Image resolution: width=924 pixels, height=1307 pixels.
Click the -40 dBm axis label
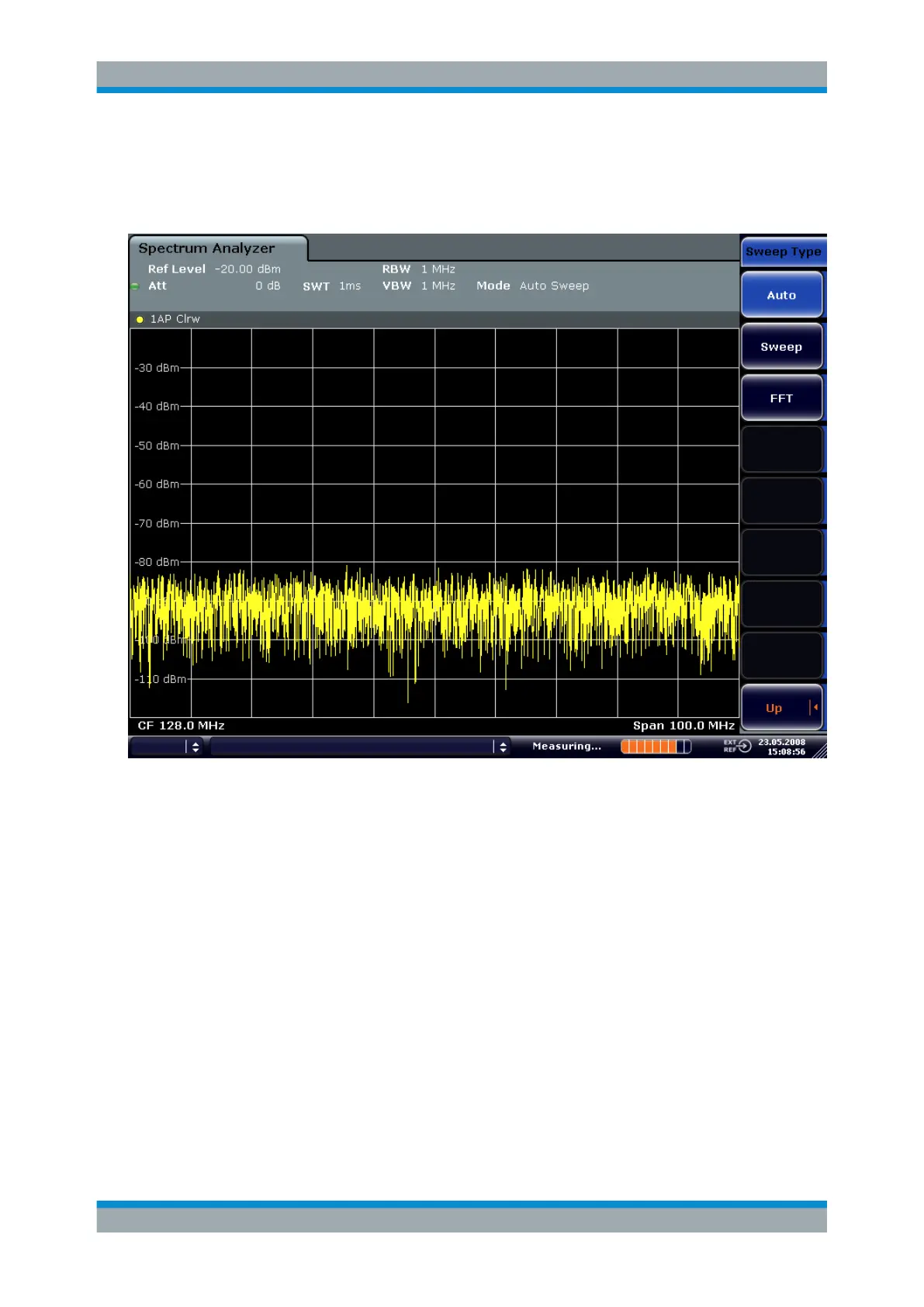[x=157, y=407]
